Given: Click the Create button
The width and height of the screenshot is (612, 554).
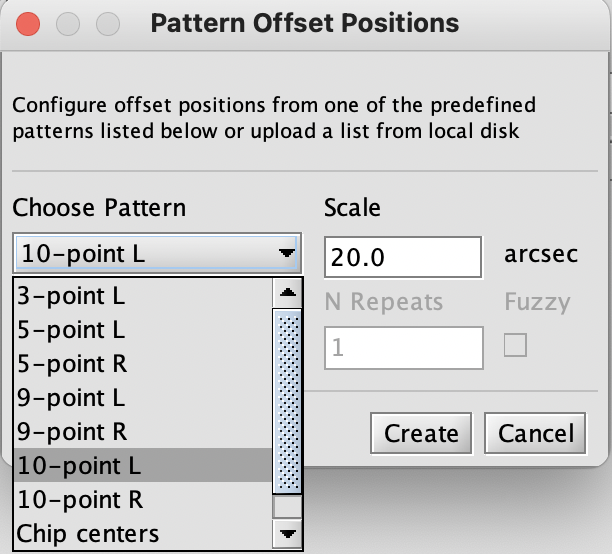Looking at the screenshot, I should pyautogui.click(x=421, y=433).
